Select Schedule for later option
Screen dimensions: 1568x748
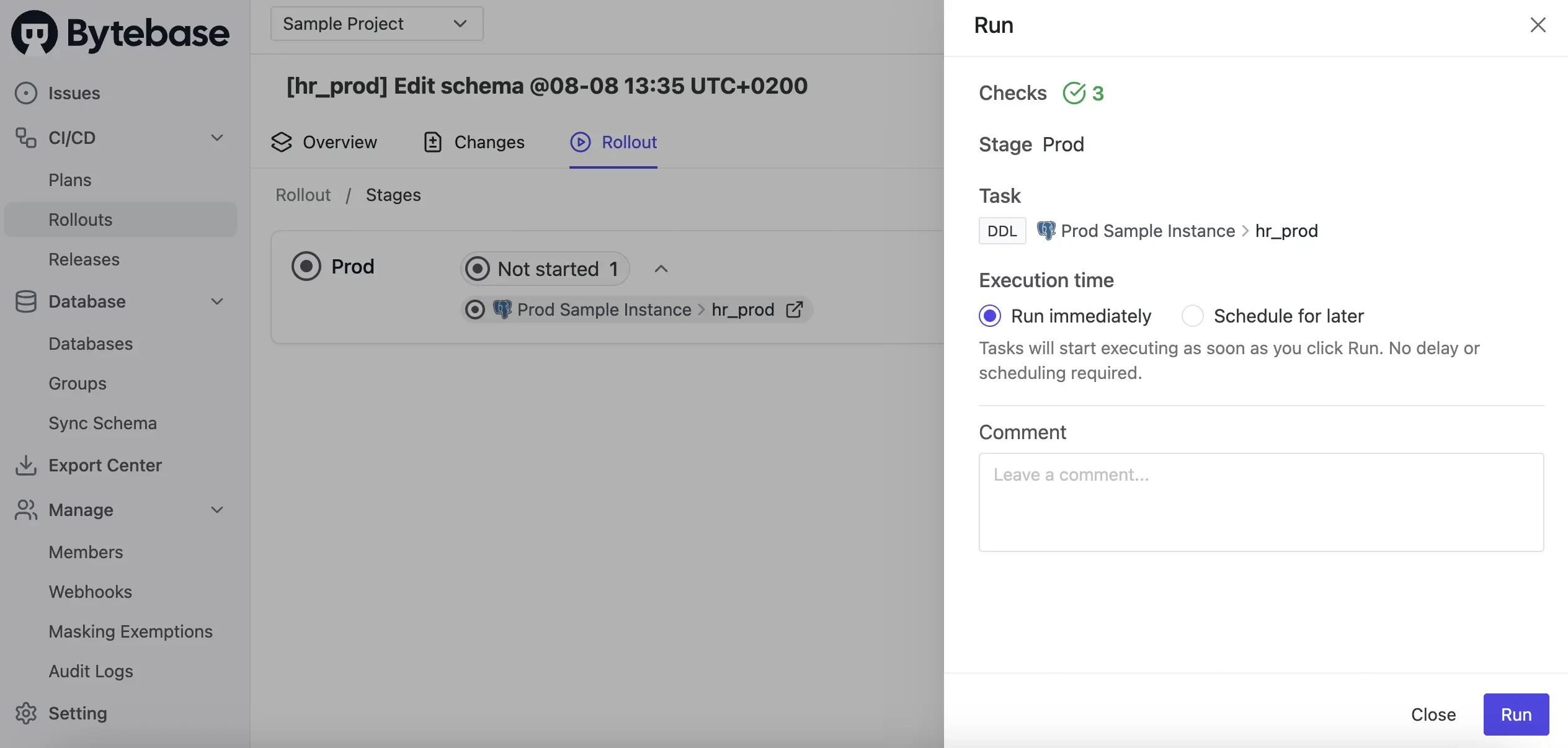pos(1193,316)
